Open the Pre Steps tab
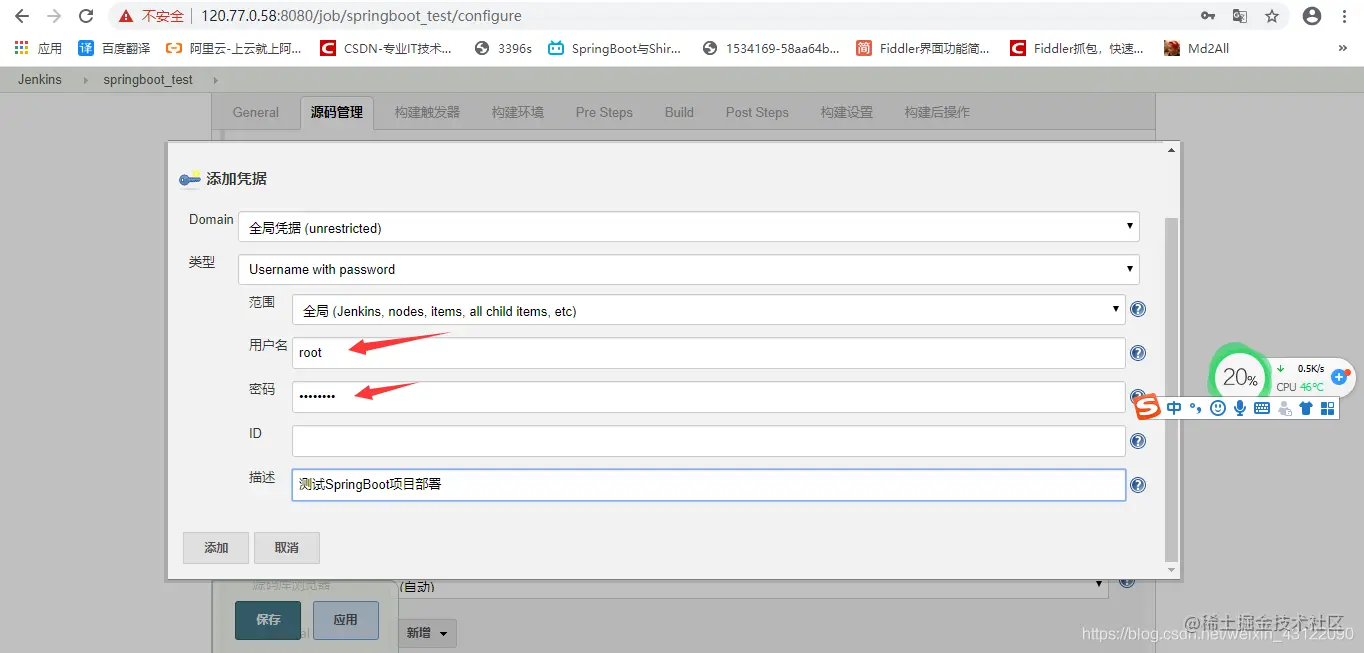 [604, 112]
